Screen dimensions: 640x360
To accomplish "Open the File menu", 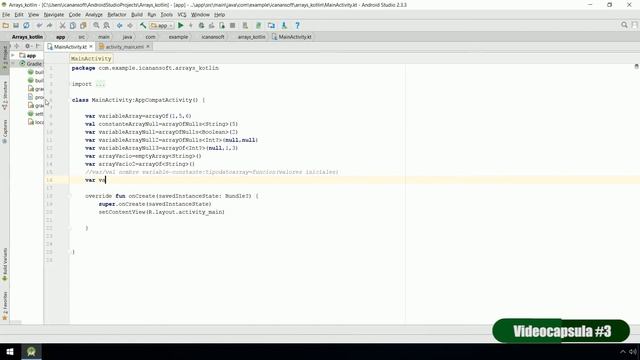I will point(6,15).
